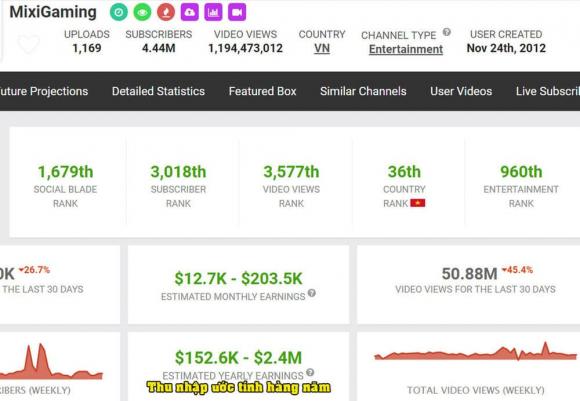580x401 pixels.
Task: Click help icon beside Estimated Monthly Earnings
Action: click(312, 293)
